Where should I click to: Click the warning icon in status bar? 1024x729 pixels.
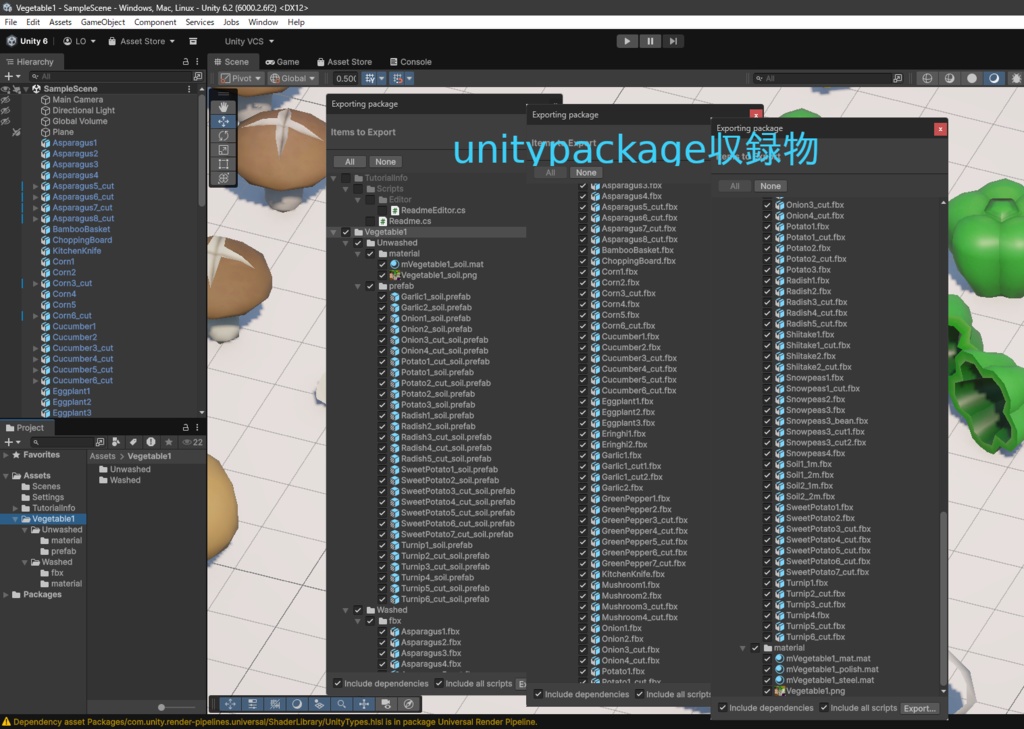pos(7,722)
